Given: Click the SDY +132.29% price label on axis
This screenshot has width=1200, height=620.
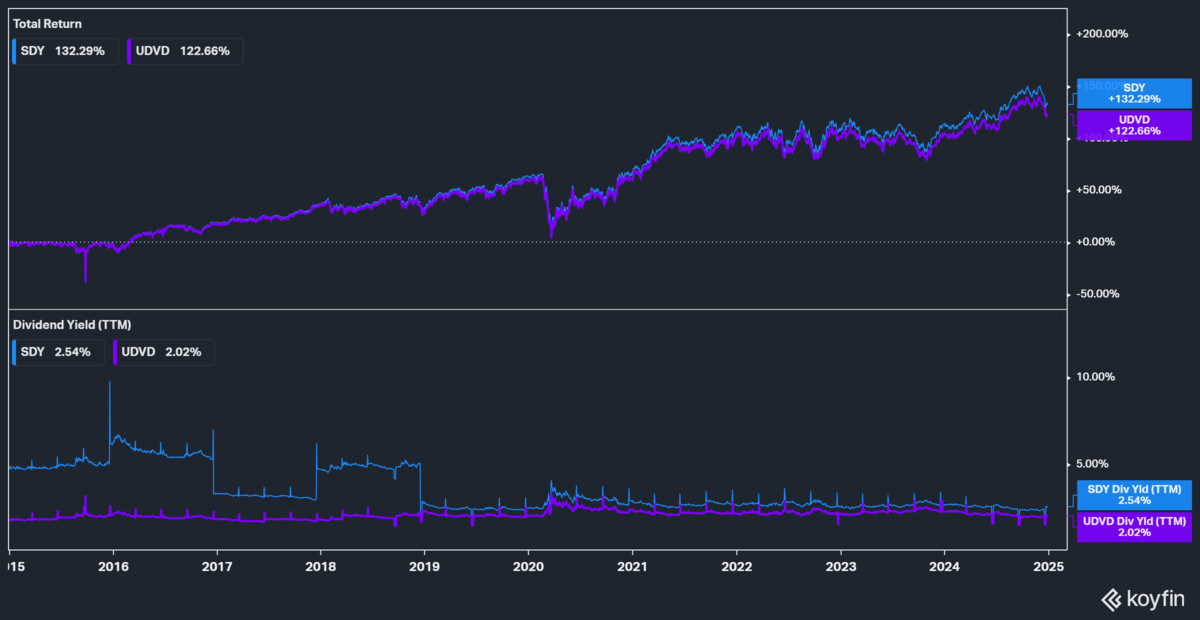Looking at the screenshot, I should [1133, 94].
